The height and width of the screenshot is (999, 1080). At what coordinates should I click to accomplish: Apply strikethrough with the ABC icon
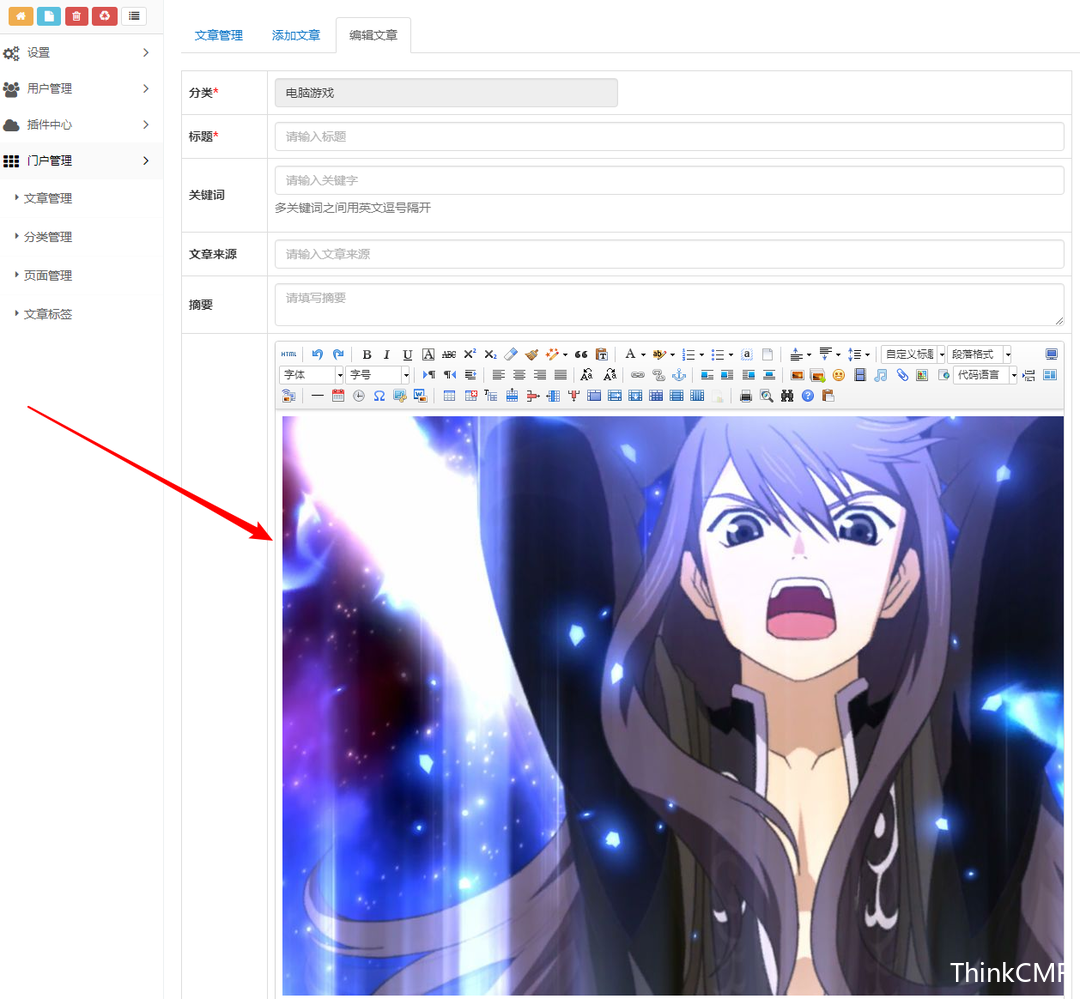(448, 354)
